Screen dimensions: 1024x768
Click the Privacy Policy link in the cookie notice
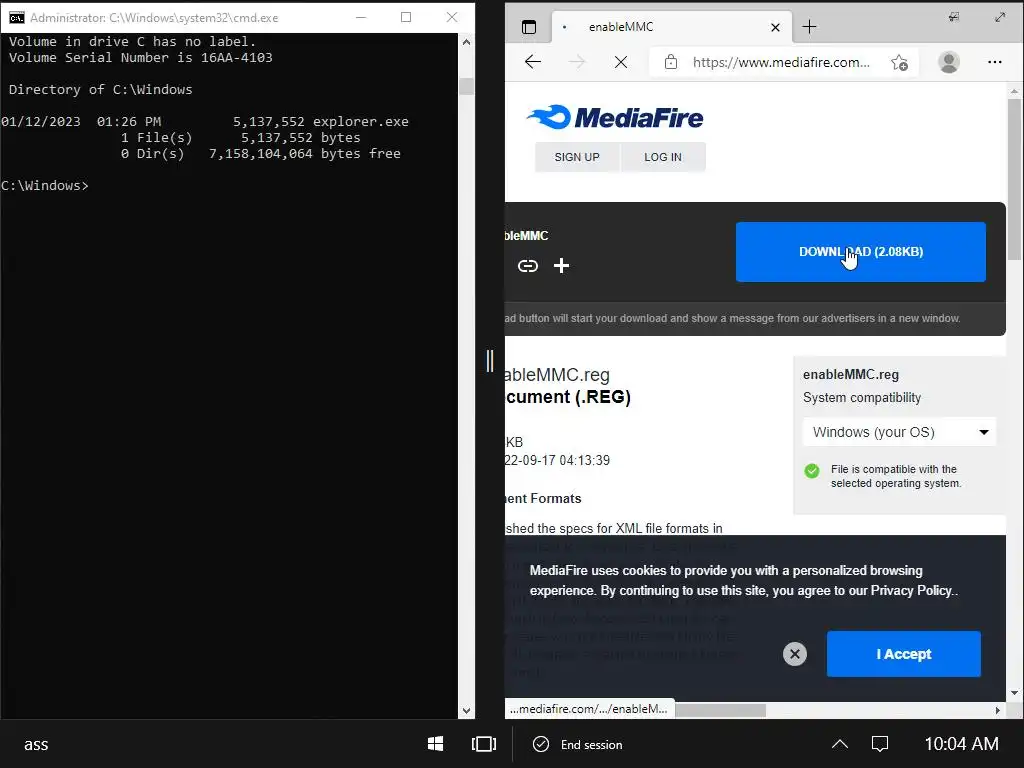[x=911, y=590]
